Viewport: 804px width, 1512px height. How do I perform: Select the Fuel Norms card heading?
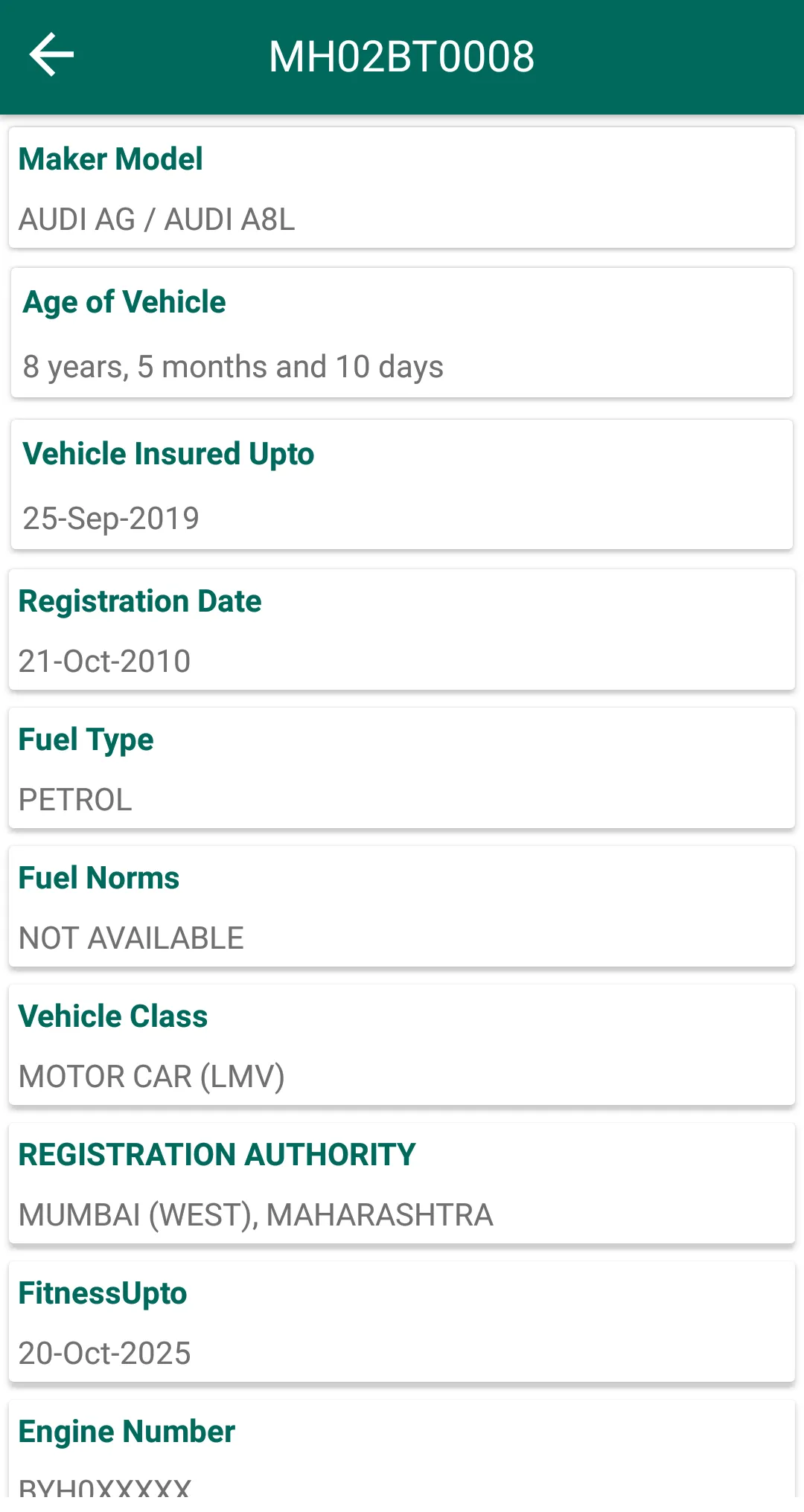[99, 878]
